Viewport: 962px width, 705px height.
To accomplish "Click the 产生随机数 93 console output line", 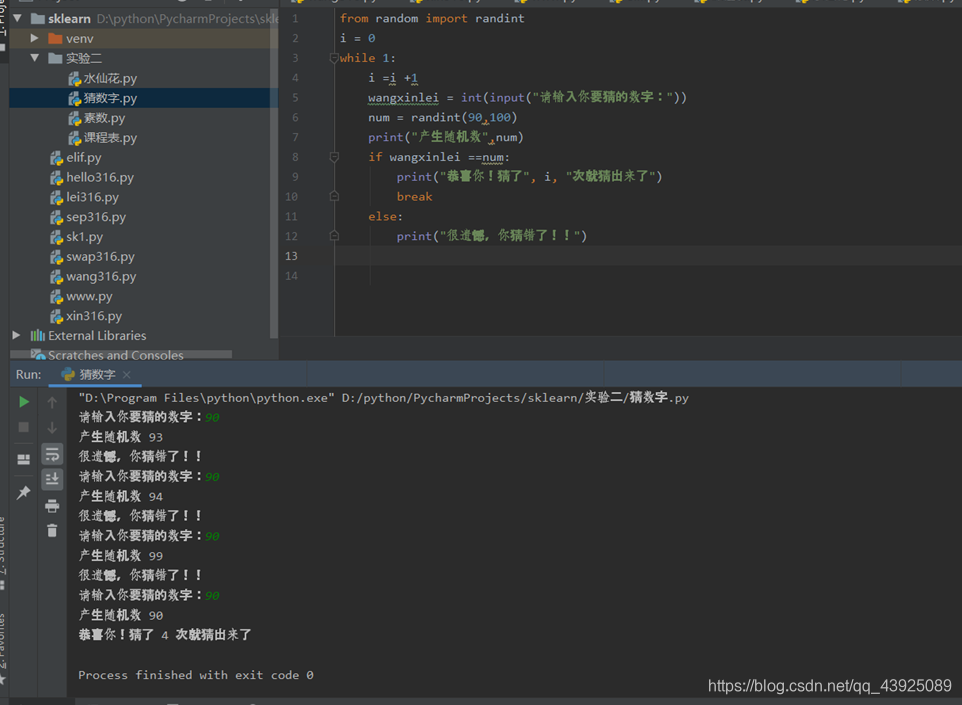I will (120, 437).
